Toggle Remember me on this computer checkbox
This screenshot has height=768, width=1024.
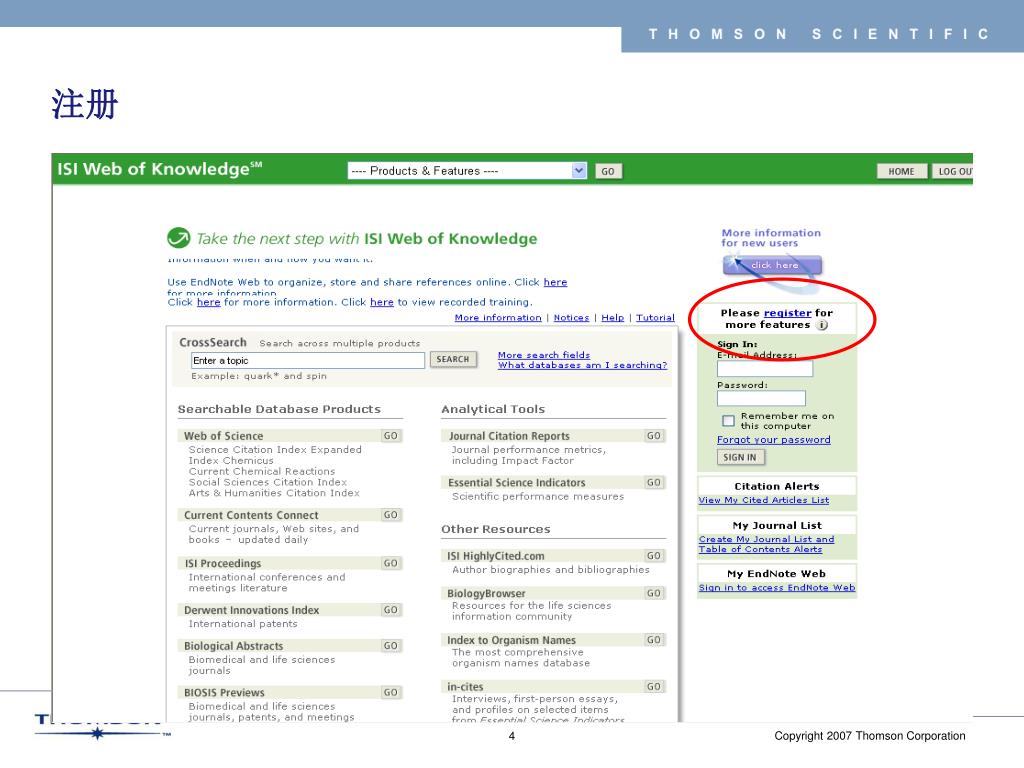pyautogui.click(x=728, y=421)
